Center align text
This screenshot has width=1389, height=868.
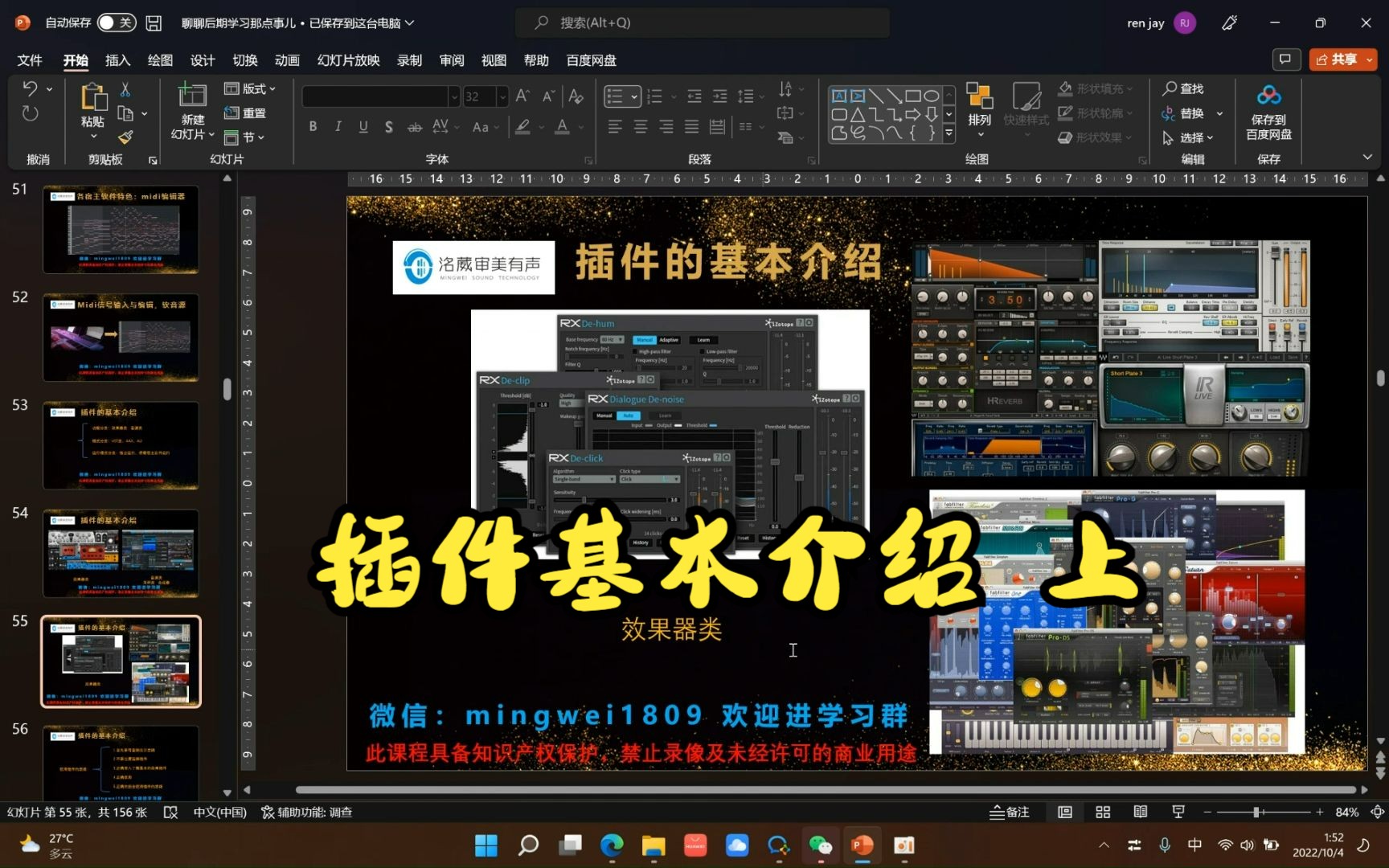[641, 126]
